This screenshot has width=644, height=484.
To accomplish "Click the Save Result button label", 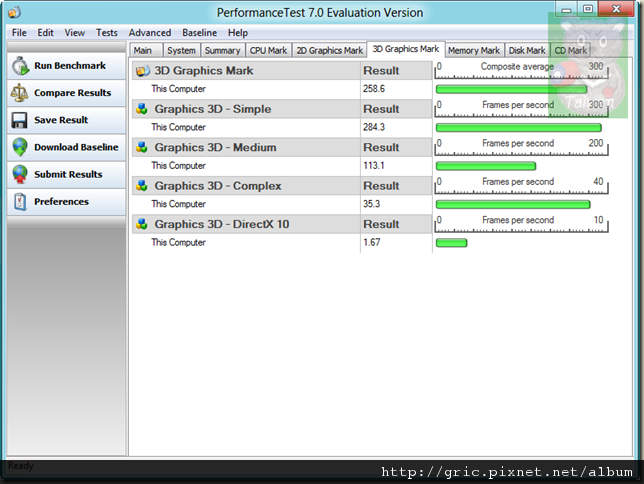I will 61,120.
